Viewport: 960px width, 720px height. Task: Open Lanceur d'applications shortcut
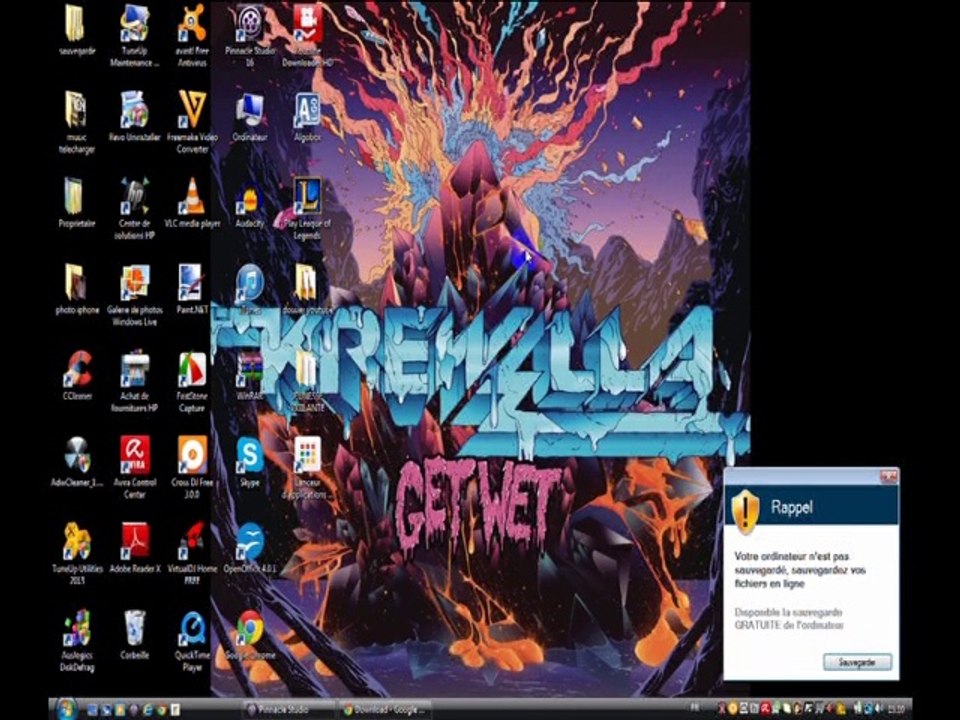coord(307,467)
